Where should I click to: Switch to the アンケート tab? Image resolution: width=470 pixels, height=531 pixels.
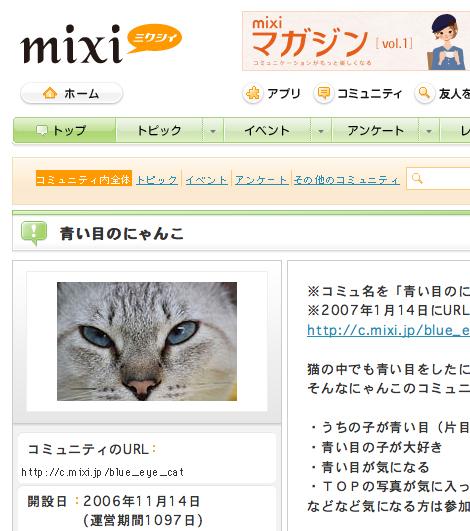(375, 131)
